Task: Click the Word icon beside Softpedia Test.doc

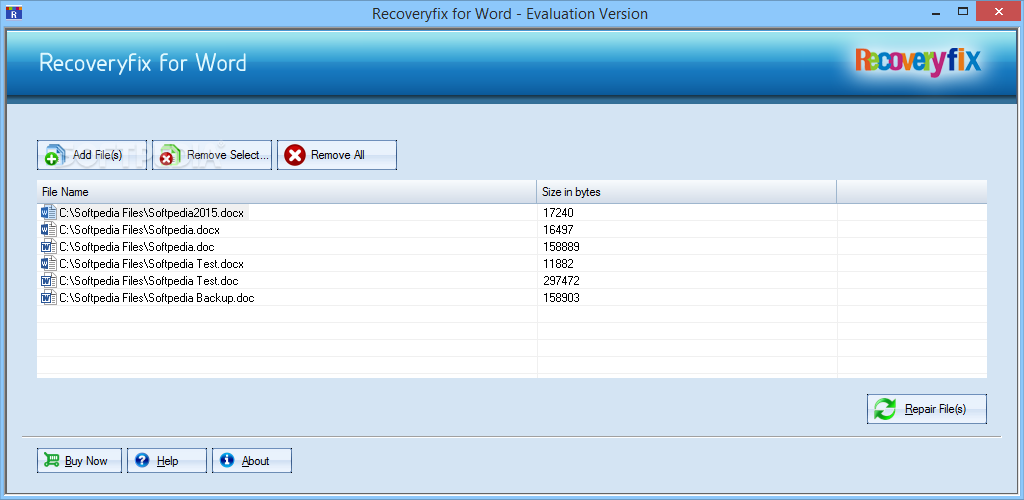Action: pos(49,281)
